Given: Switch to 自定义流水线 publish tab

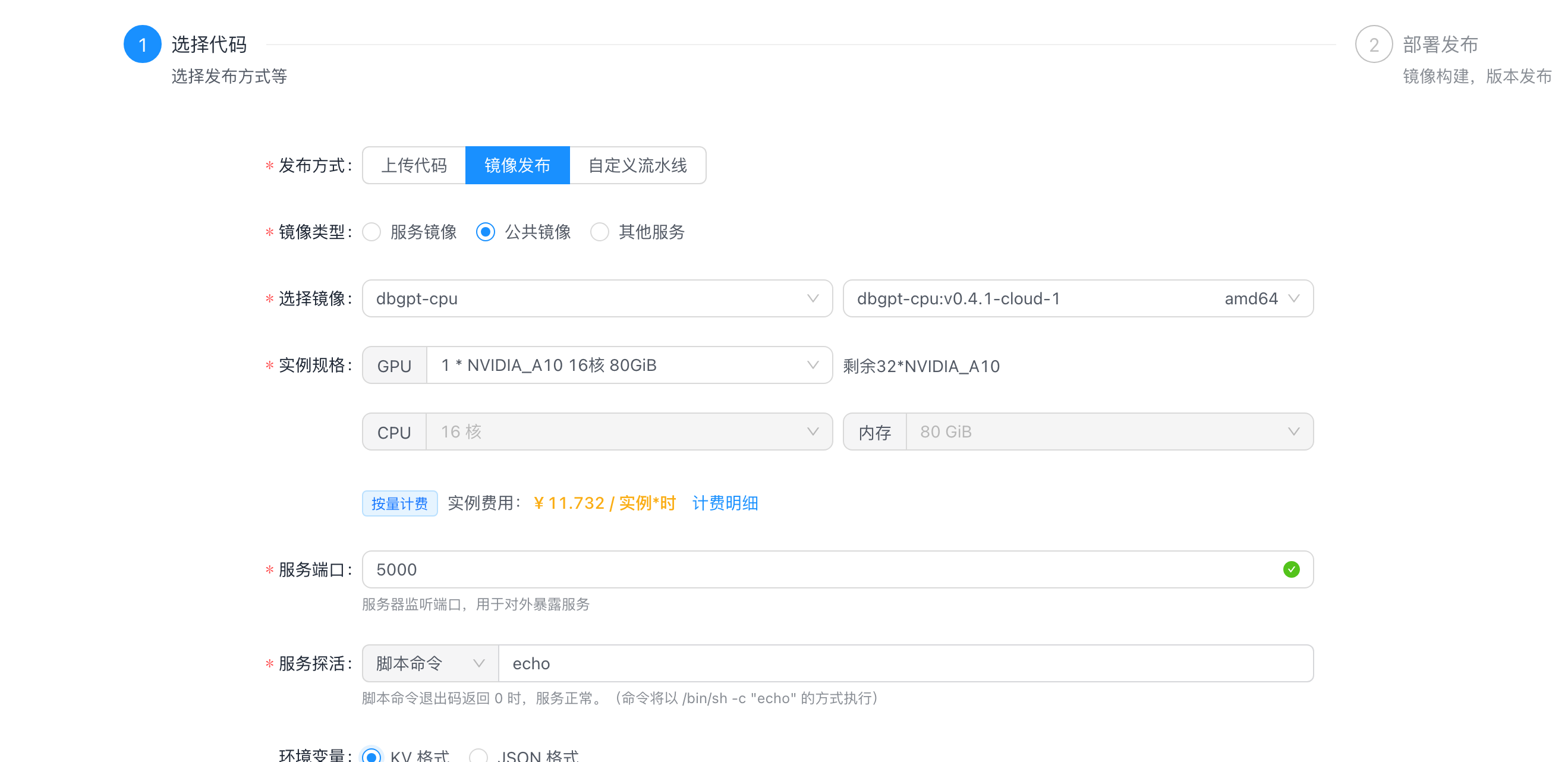Looking at the screenshot, I should (637, 165).
